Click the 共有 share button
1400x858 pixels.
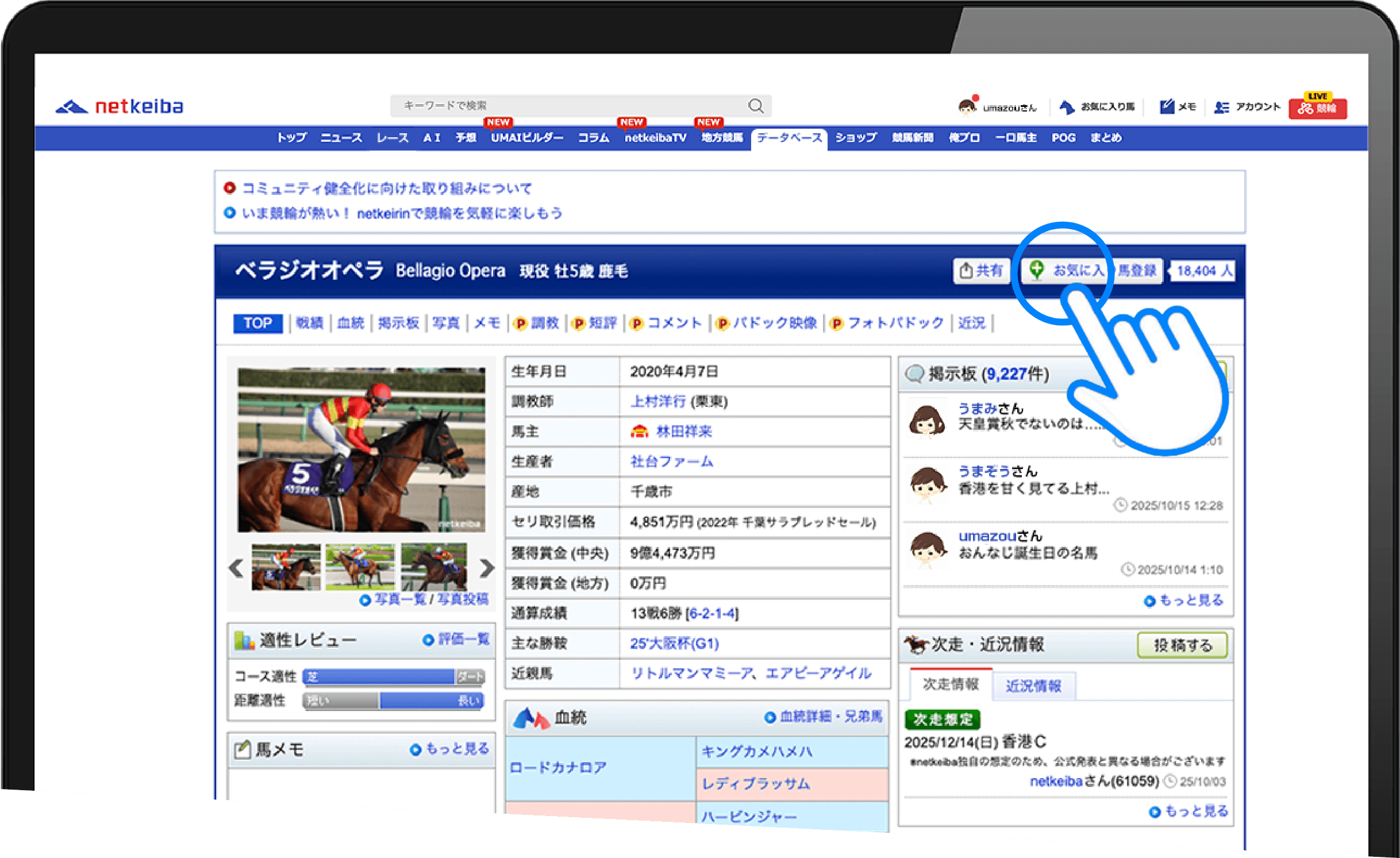(981, 271)
